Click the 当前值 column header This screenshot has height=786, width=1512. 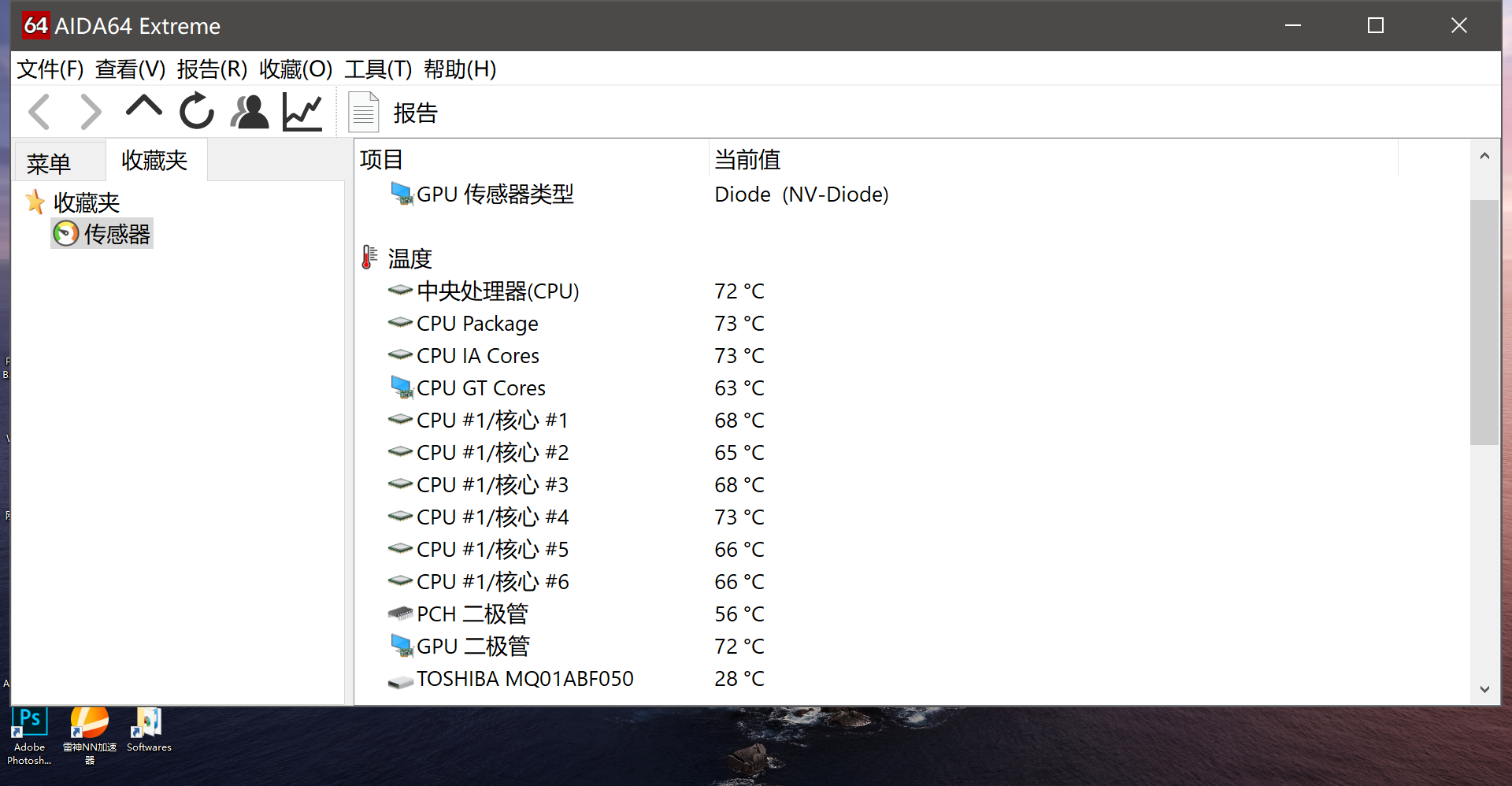1054,159
